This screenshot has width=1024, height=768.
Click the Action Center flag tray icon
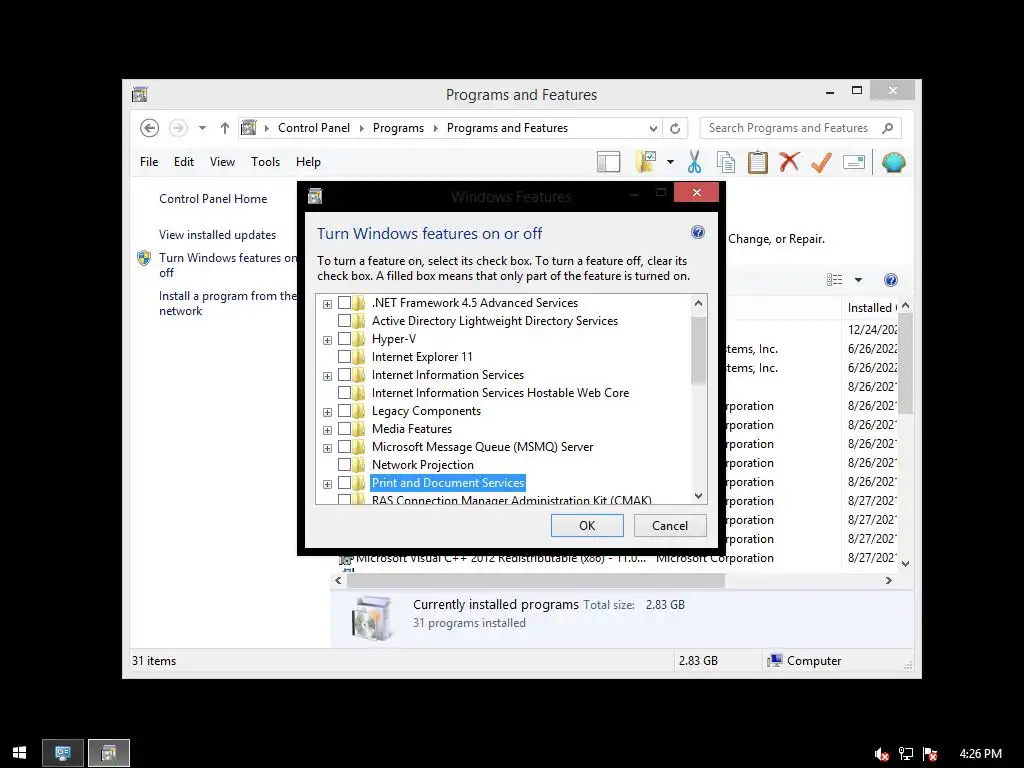click(x=930, y=754)
